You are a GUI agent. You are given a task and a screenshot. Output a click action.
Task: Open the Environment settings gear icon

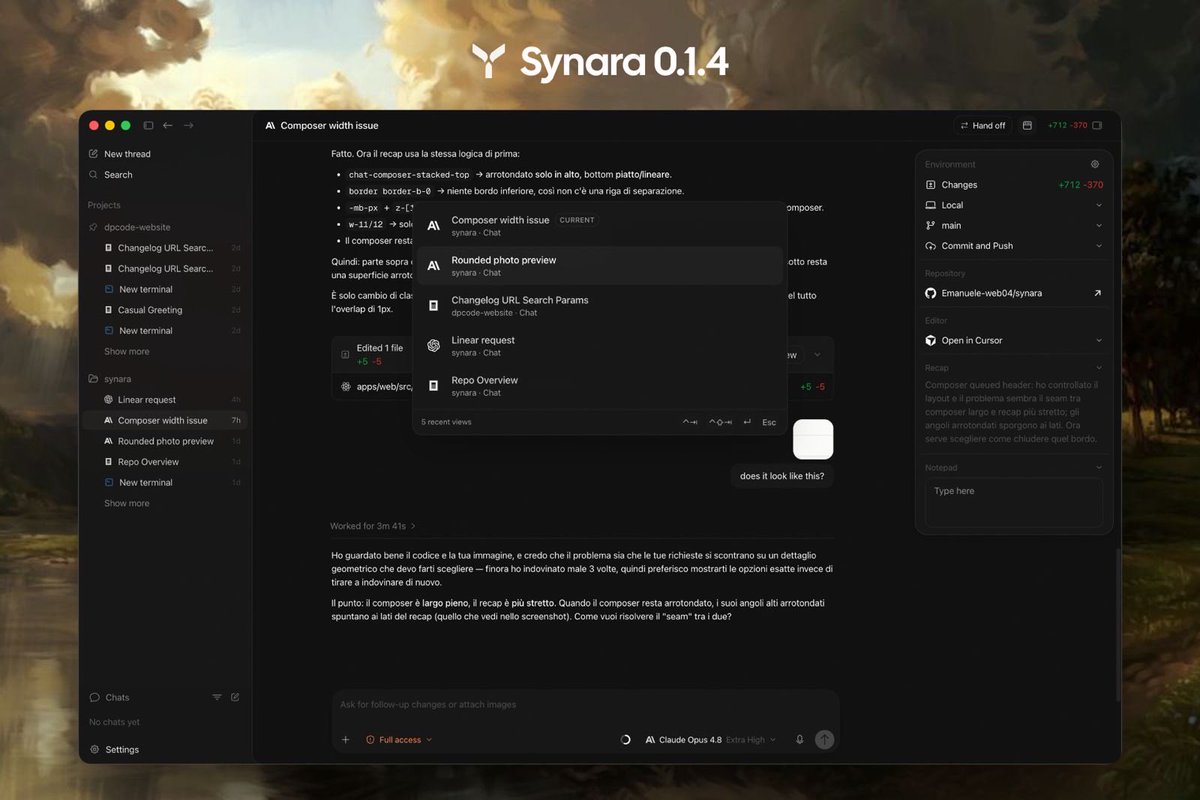(1095, 164)
